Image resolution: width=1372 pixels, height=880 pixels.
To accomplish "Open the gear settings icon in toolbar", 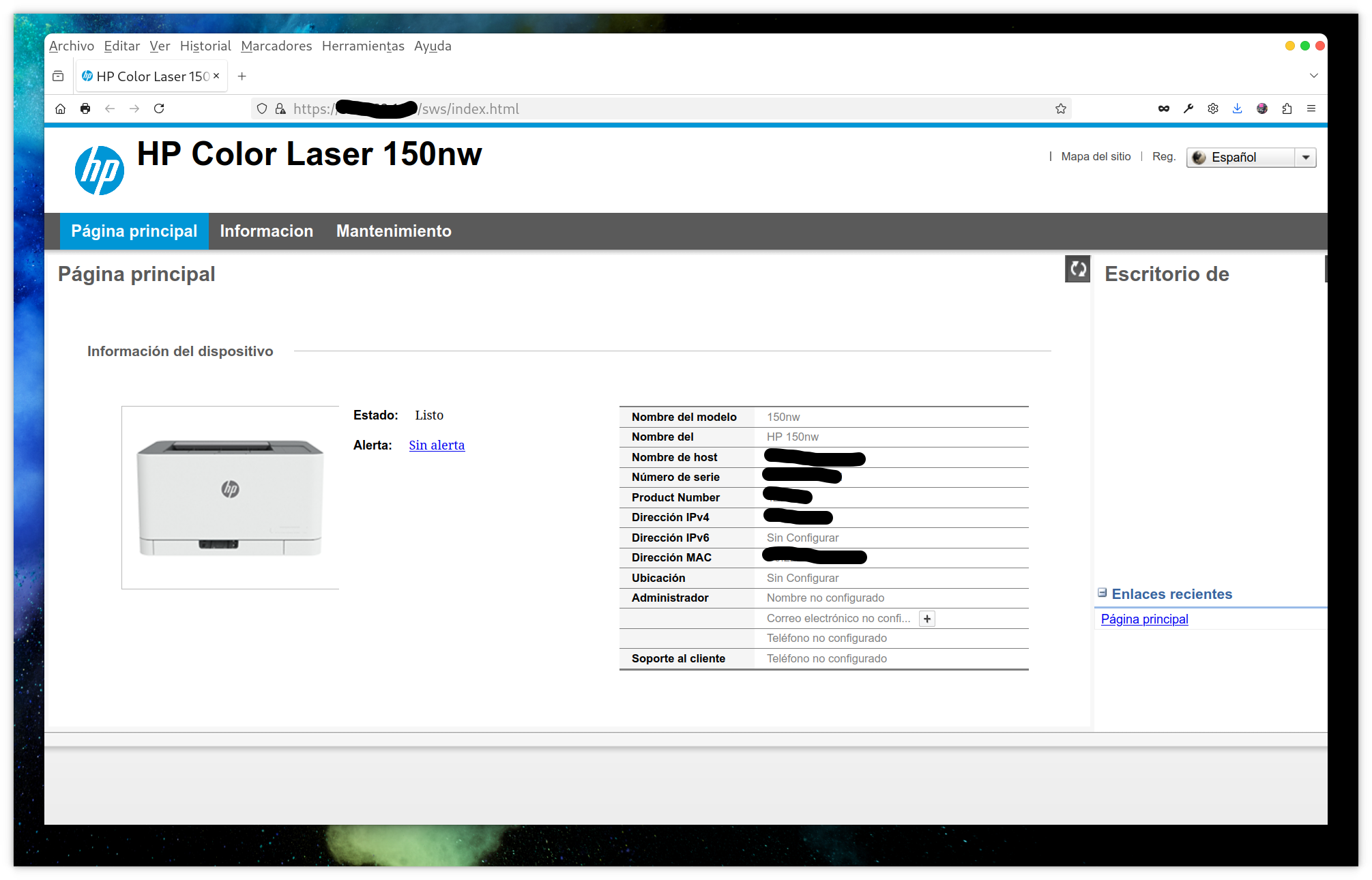I will [1213, 108].
